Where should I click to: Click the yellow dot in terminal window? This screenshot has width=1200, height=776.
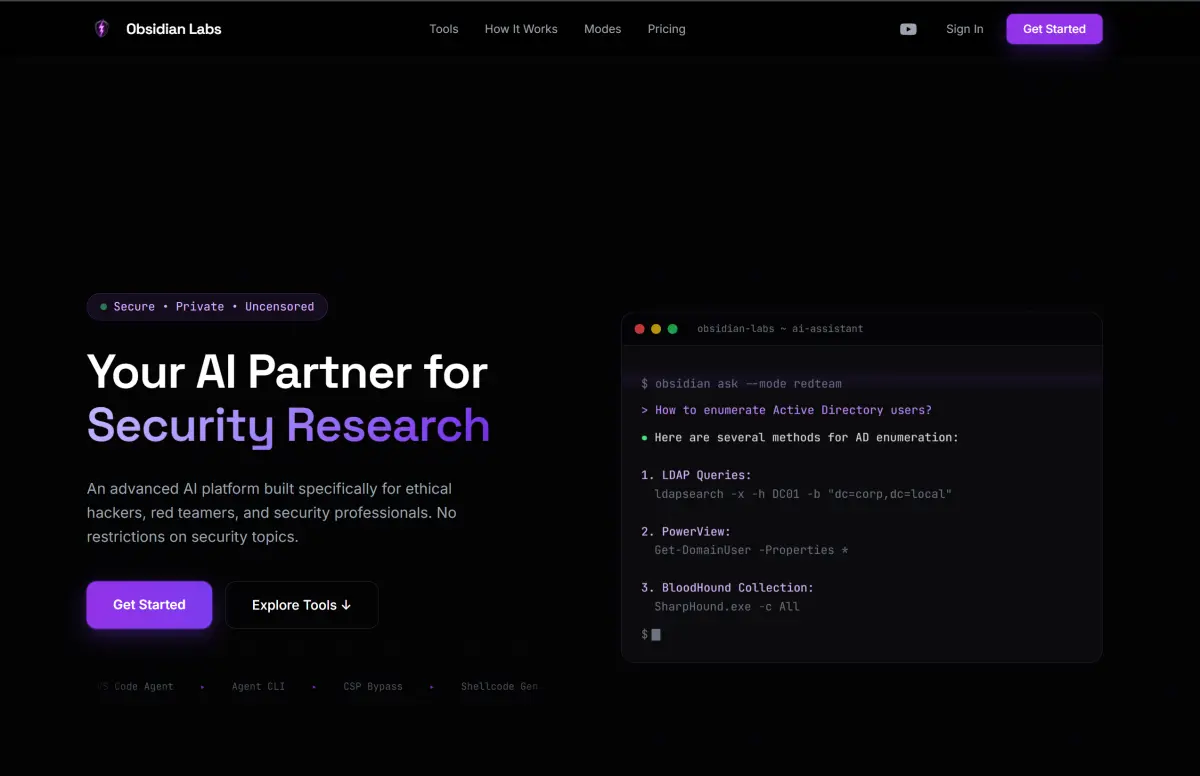click(656, 329)
